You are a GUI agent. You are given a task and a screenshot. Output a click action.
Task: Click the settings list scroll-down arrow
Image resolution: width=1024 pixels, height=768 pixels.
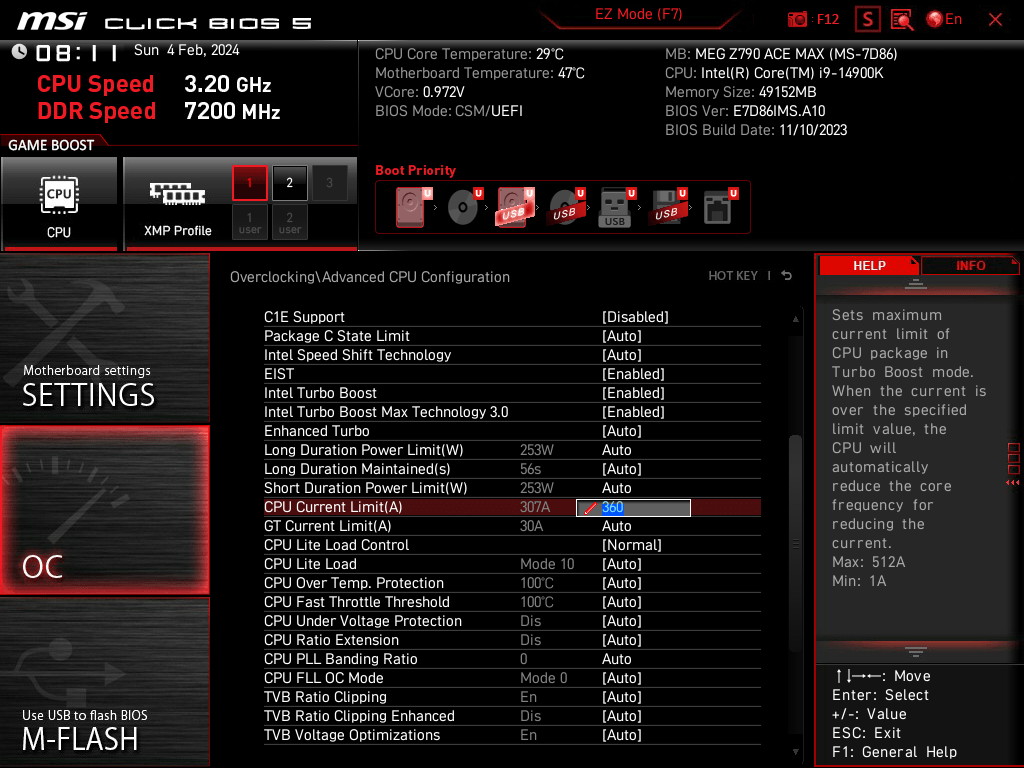click(x=795, y=752)
